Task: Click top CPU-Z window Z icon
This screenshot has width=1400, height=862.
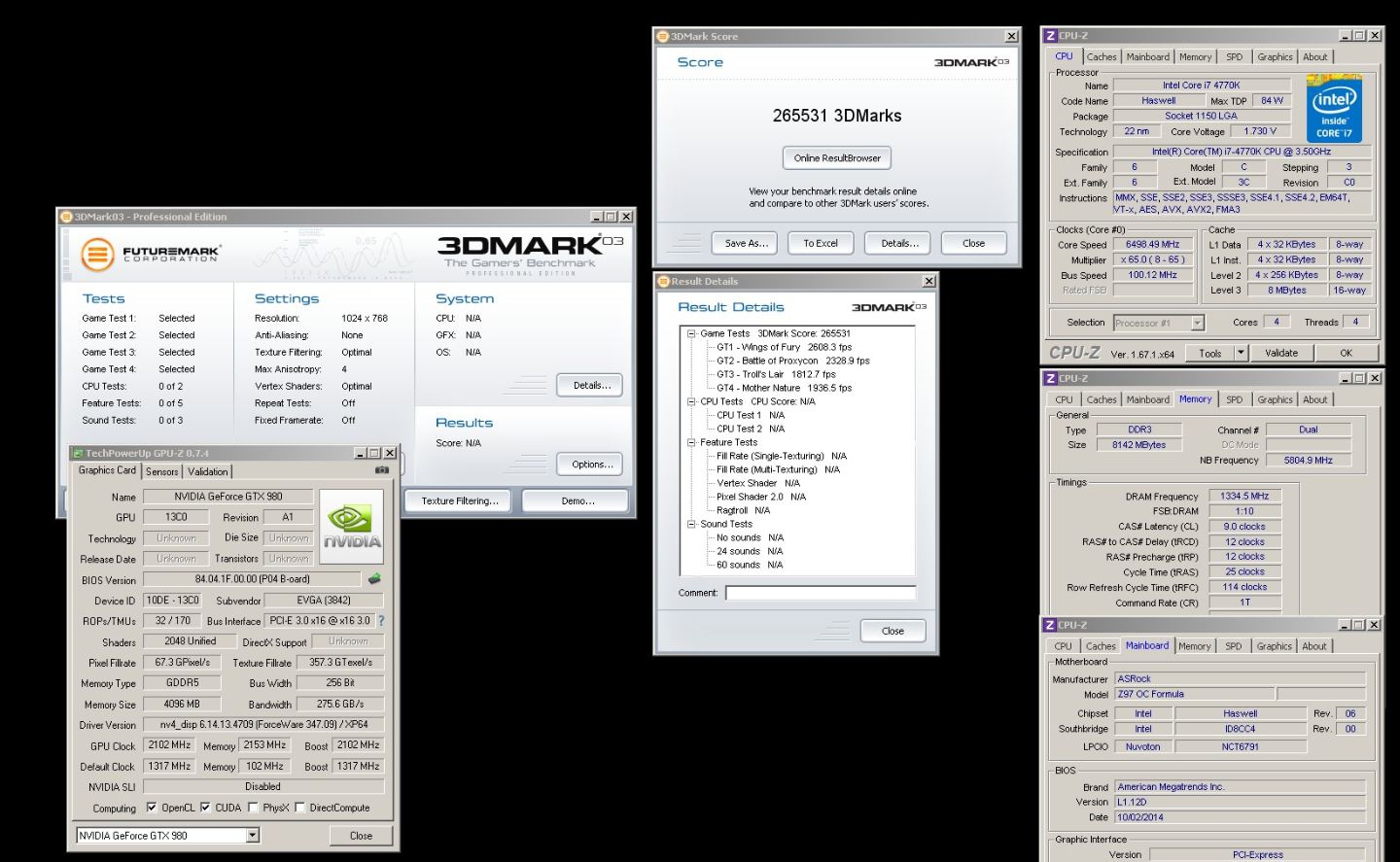Action: [x=1050, y=36]
